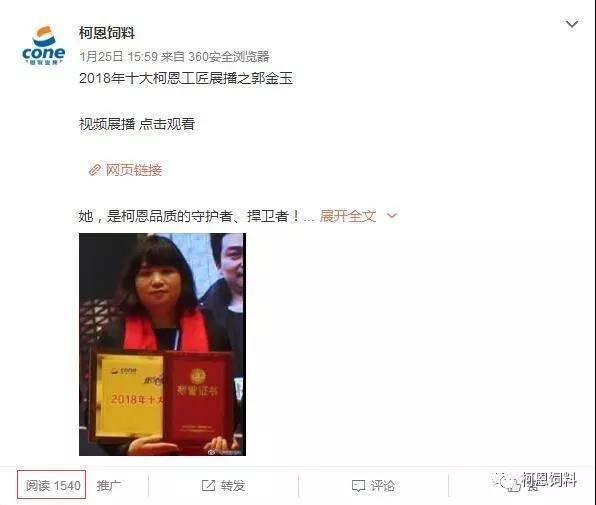Click the 视频展播 点击观看 text line
Viewport: 596px width, 505px height.
[137, 124]
